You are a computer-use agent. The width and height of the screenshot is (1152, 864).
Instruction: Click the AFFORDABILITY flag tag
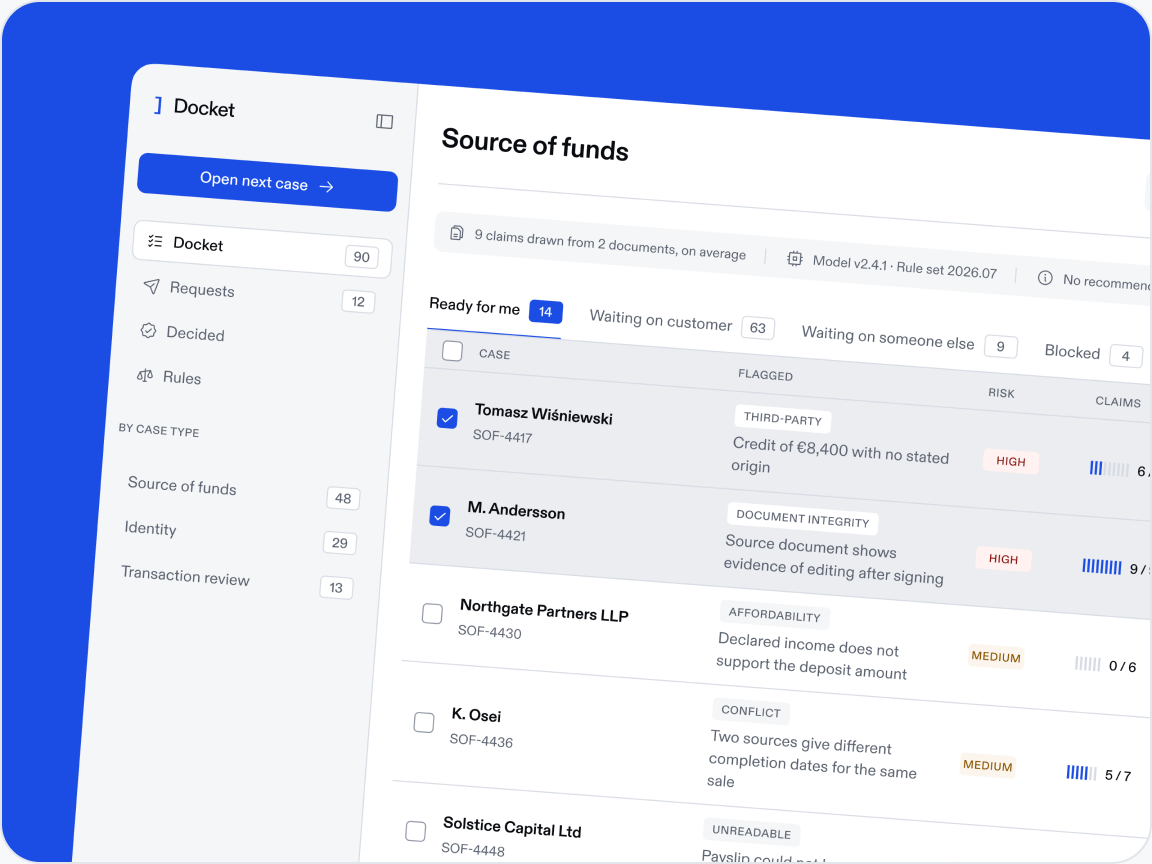tap(774, 615)
